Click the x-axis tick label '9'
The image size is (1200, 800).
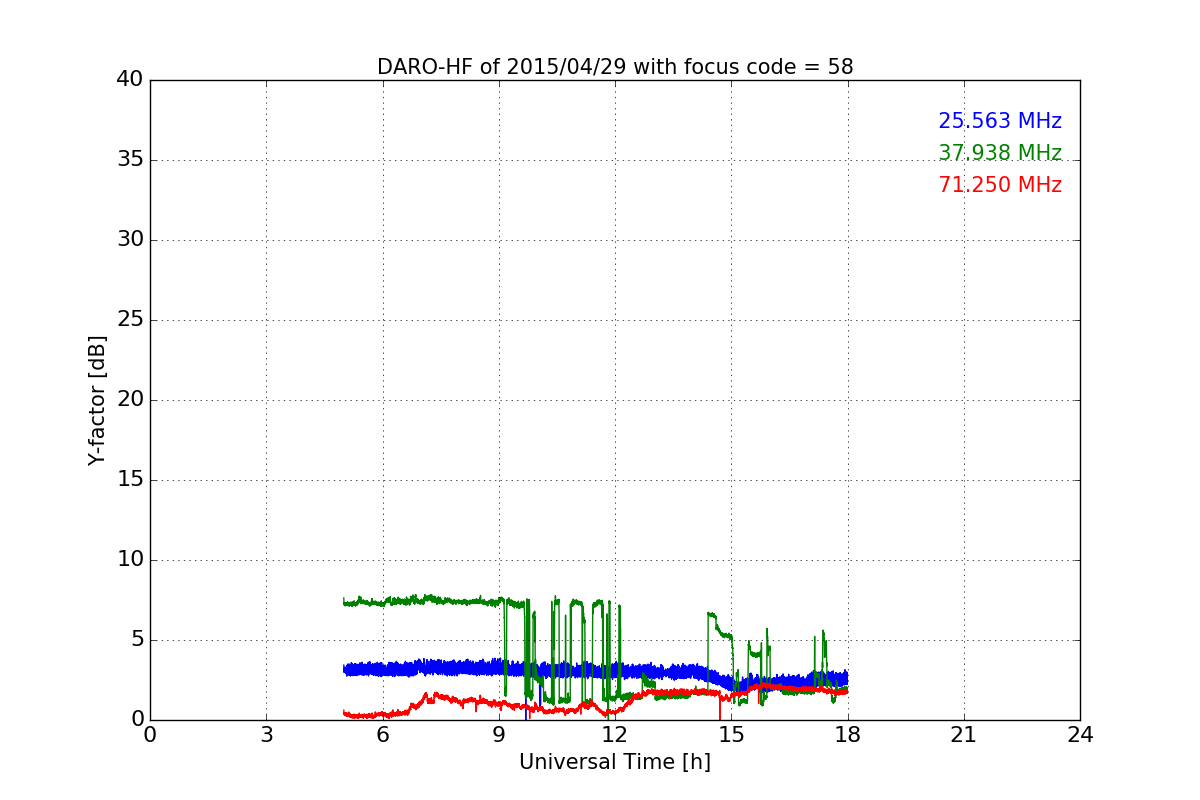[x=499, y=735]
